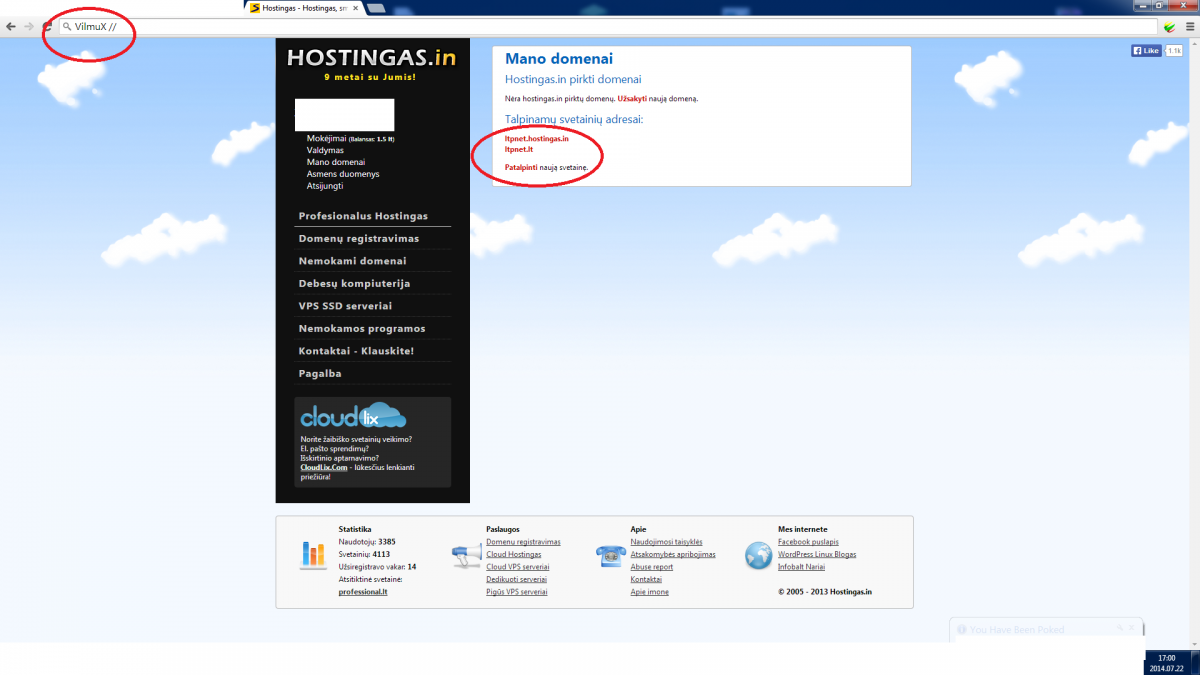The image size is (1200, 675).
Task: Click the browser forward arrow
Action: click(28, 26)
